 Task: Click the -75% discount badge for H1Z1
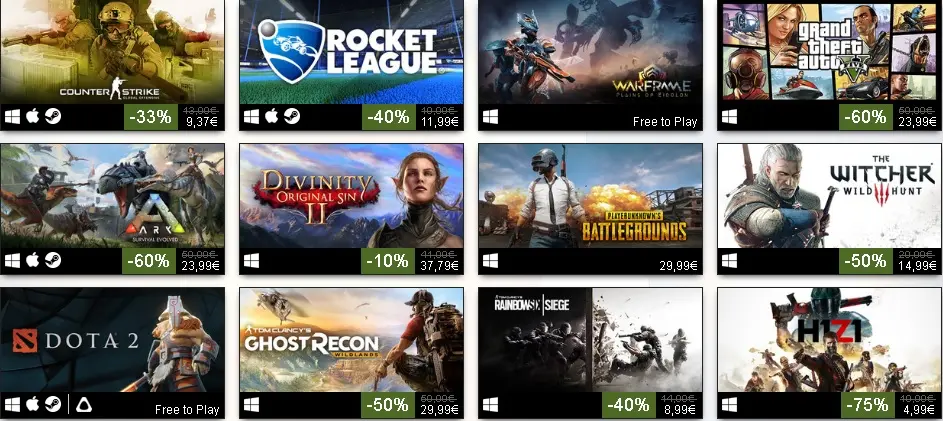[x=865, y=405]
